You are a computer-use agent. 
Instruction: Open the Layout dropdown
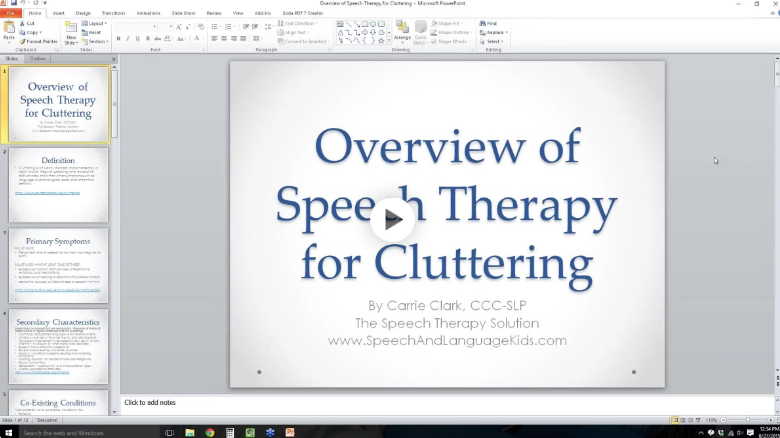coord(94,23)
